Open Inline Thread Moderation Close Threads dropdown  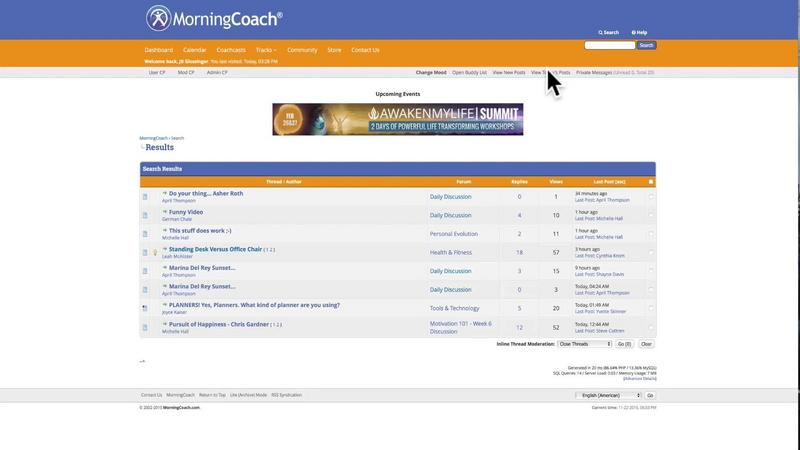[584, 344]
